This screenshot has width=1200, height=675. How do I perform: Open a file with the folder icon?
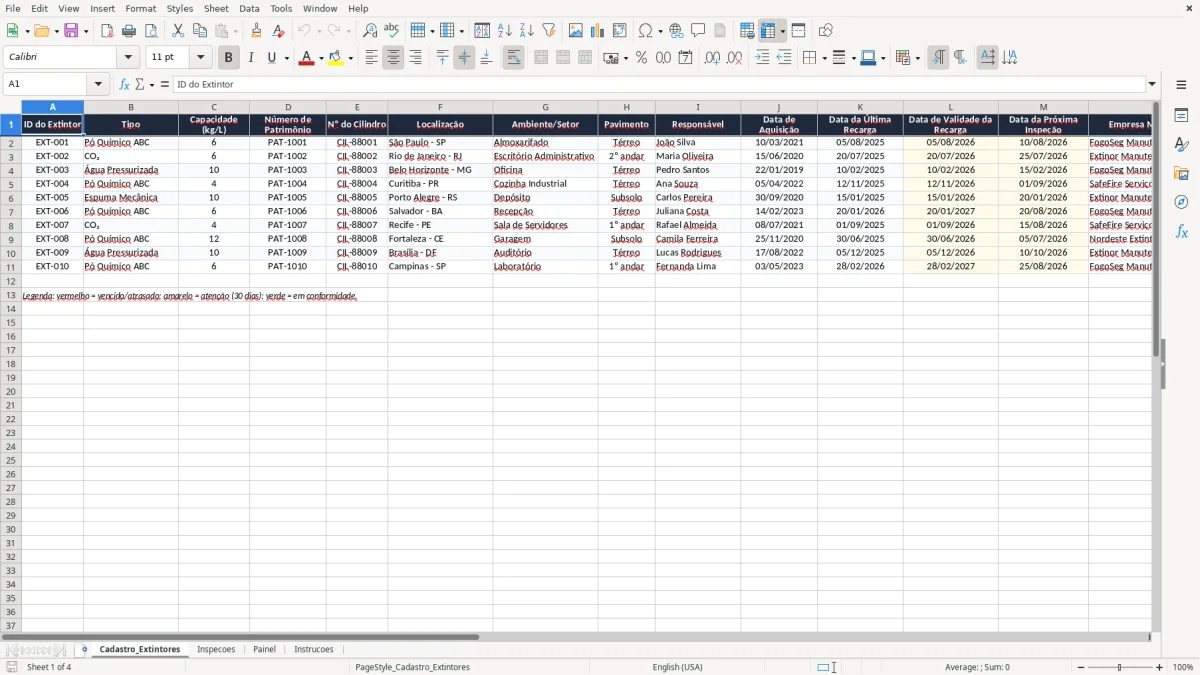40,31
